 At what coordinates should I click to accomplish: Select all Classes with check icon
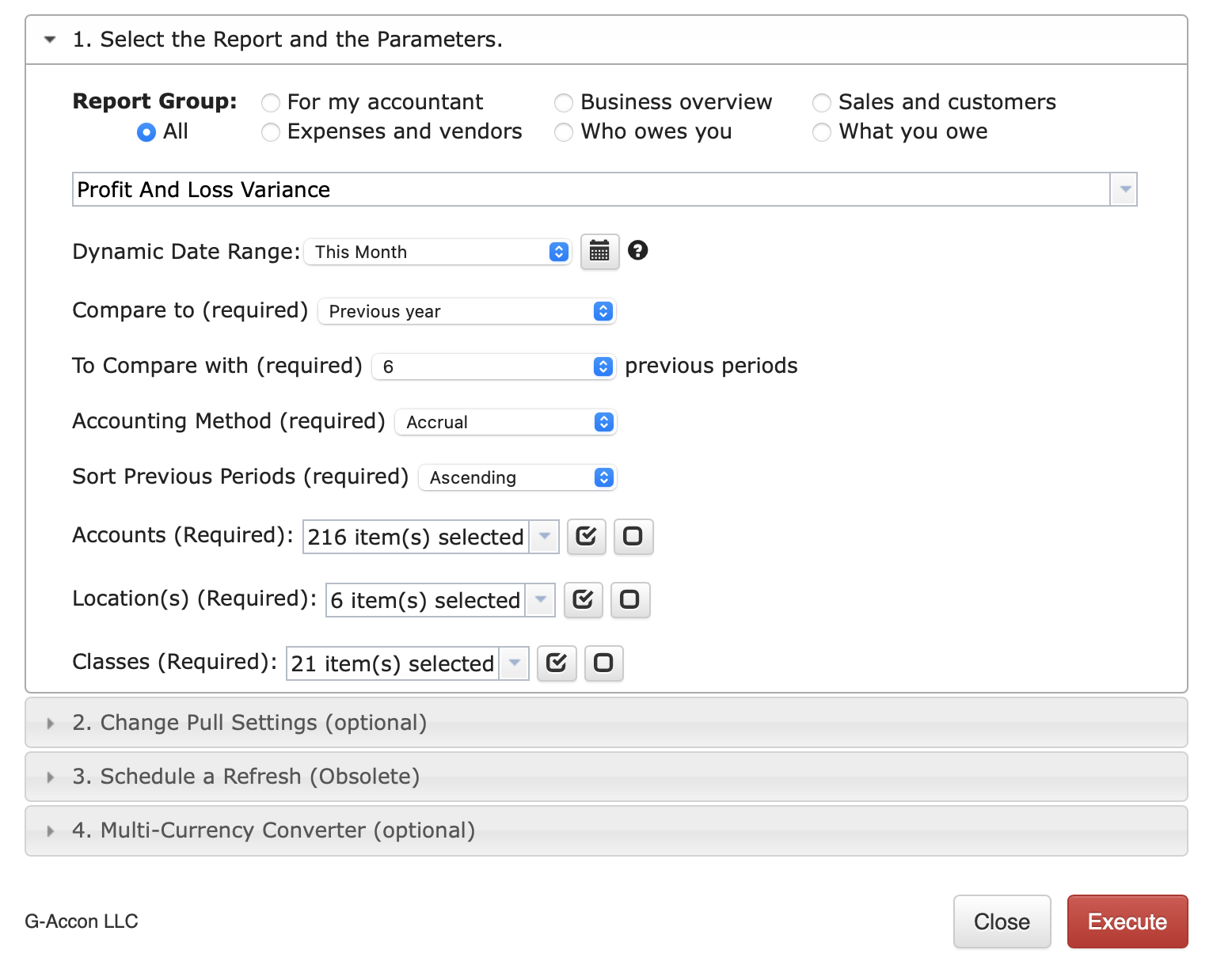pyautogui.click(x=556, y=663)
